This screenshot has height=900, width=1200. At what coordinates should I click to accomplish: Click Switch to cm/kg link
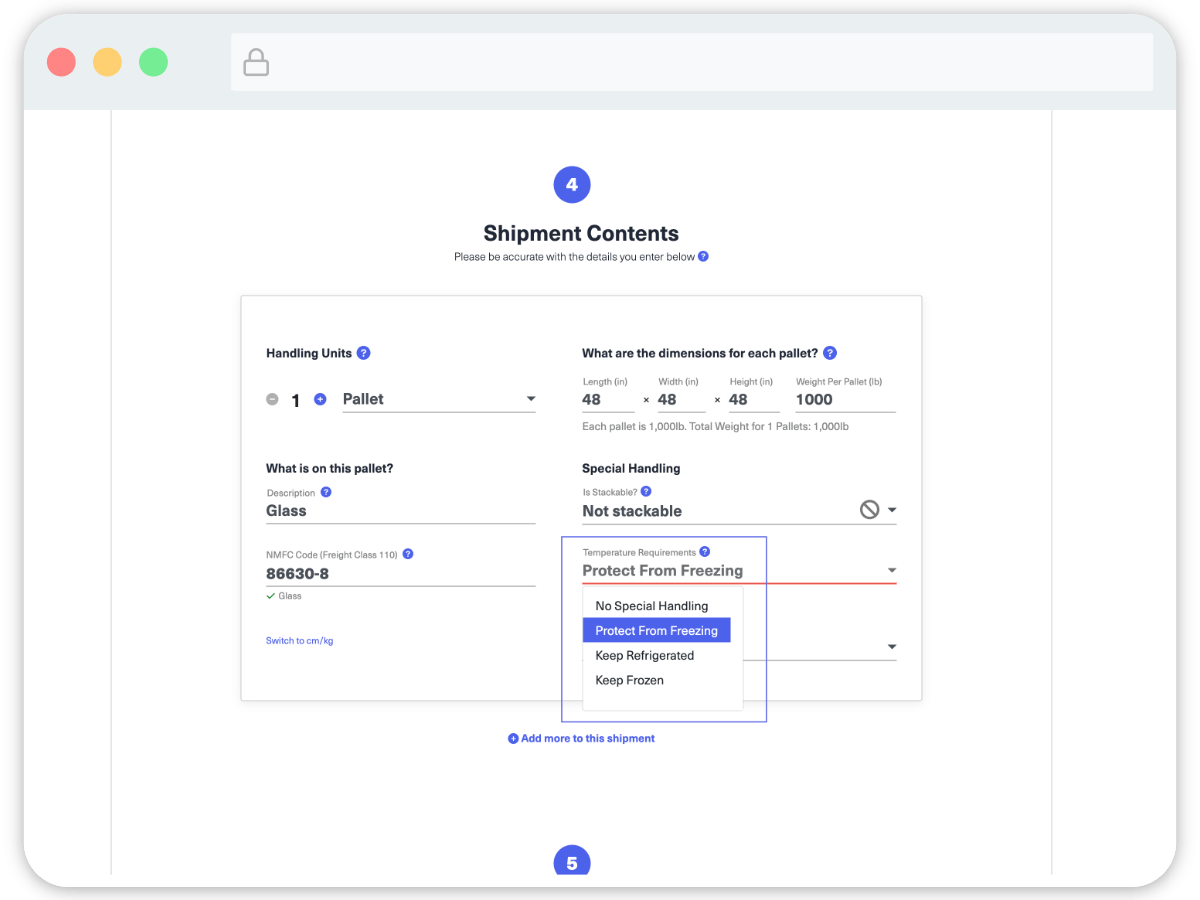coord(299,641)
